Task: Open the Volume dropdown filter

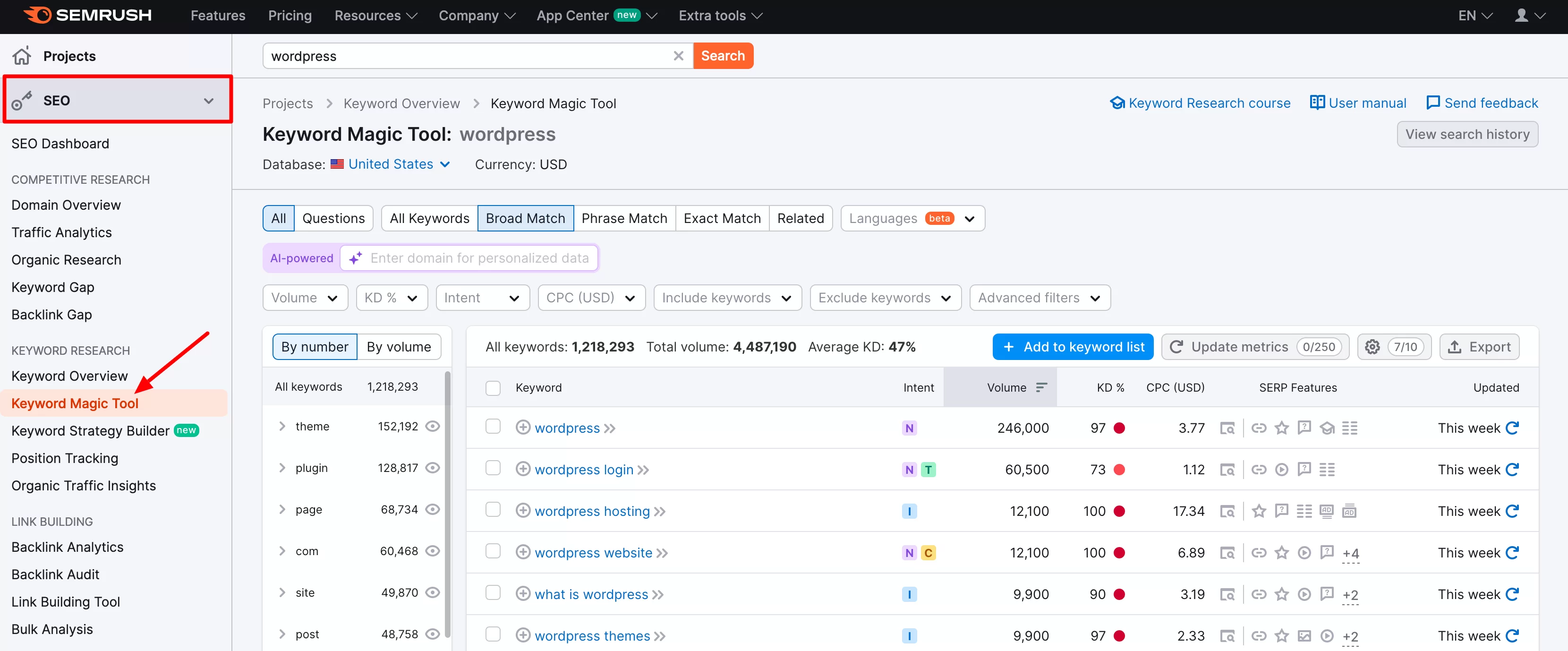Action: point(302,297)
